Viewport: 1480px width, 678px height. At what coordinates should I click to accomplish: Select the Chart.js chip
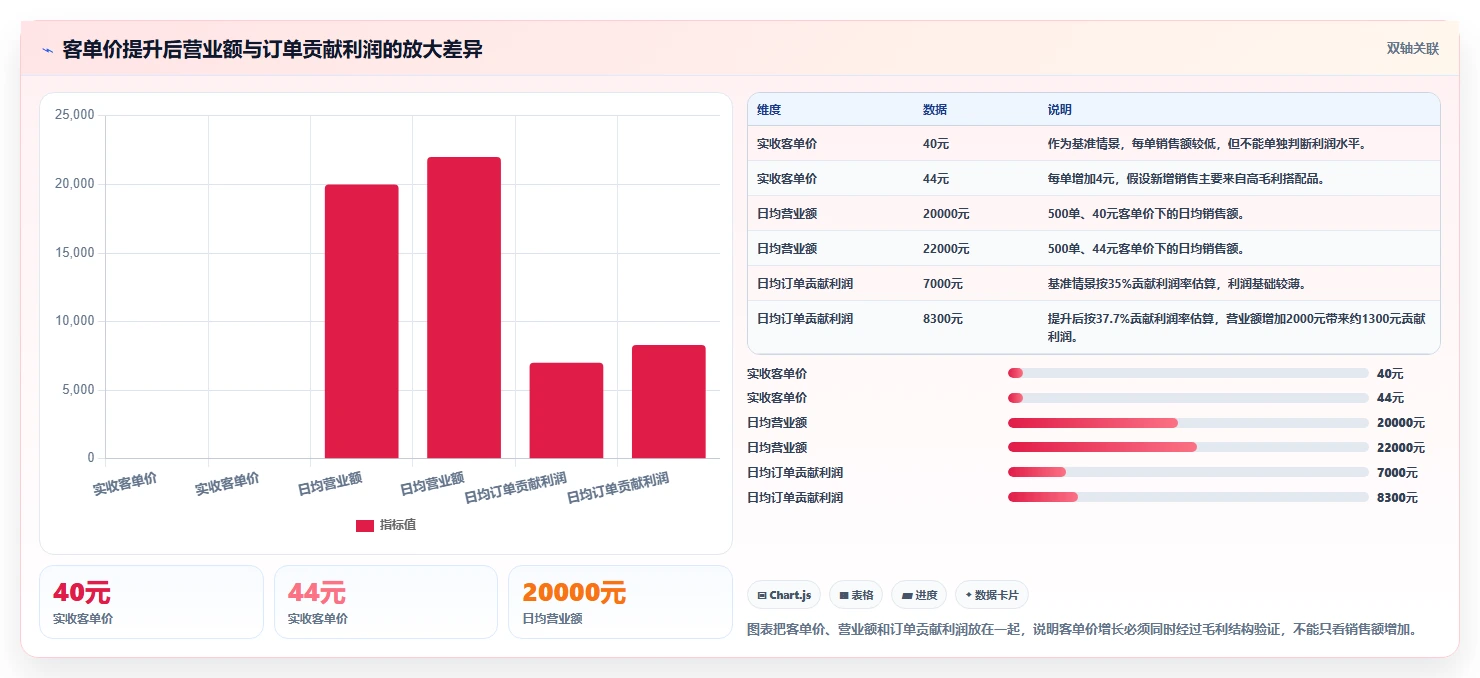click(784, 595)
